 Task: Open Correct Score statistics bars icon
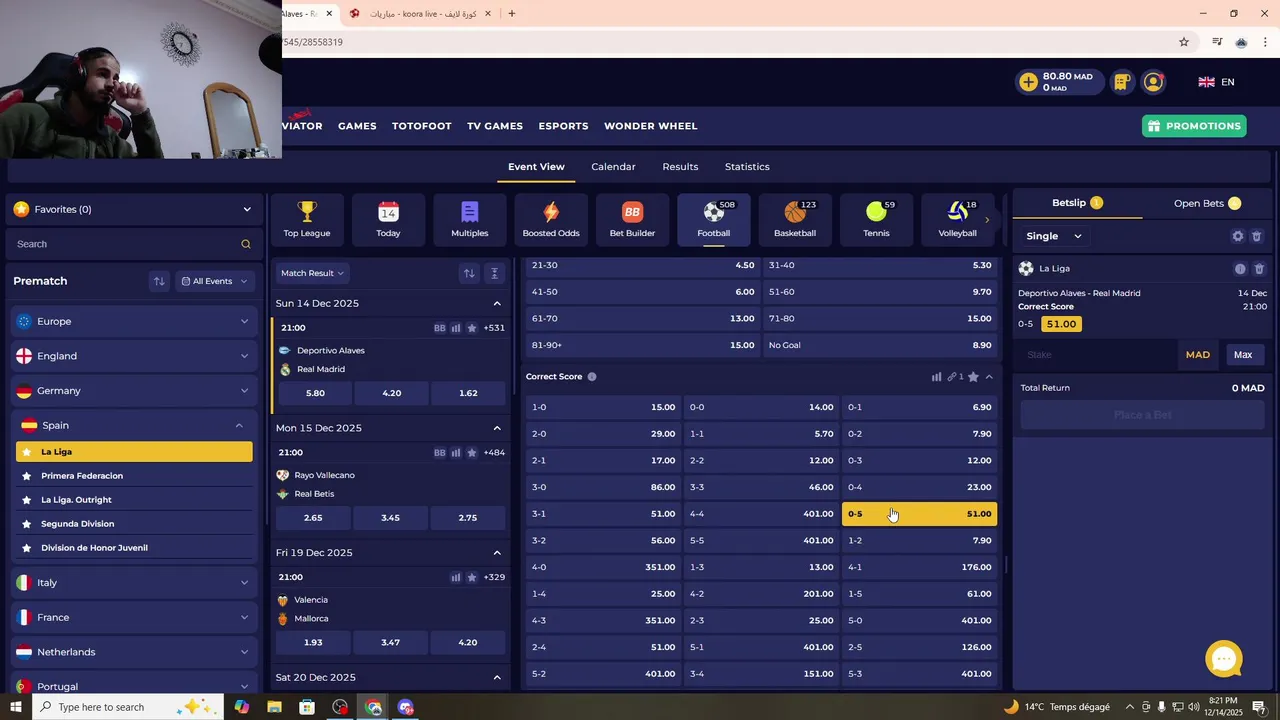[937, 377]
